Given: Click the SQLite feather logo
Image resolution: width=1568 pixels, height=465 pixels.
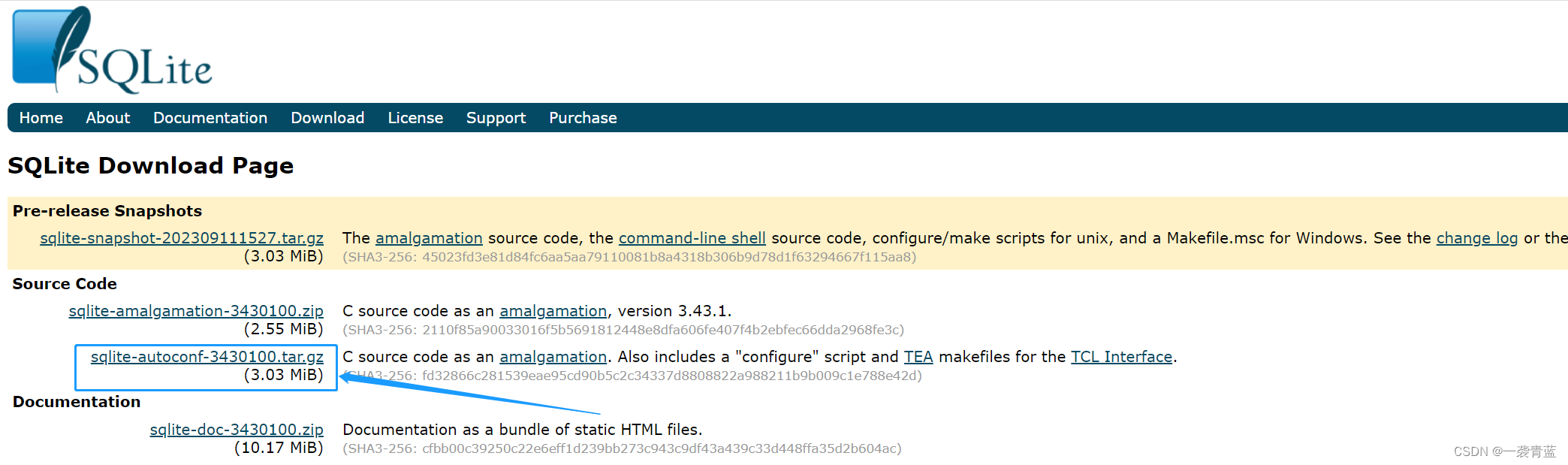Looking at the screenshot, I should click(113, 50).
